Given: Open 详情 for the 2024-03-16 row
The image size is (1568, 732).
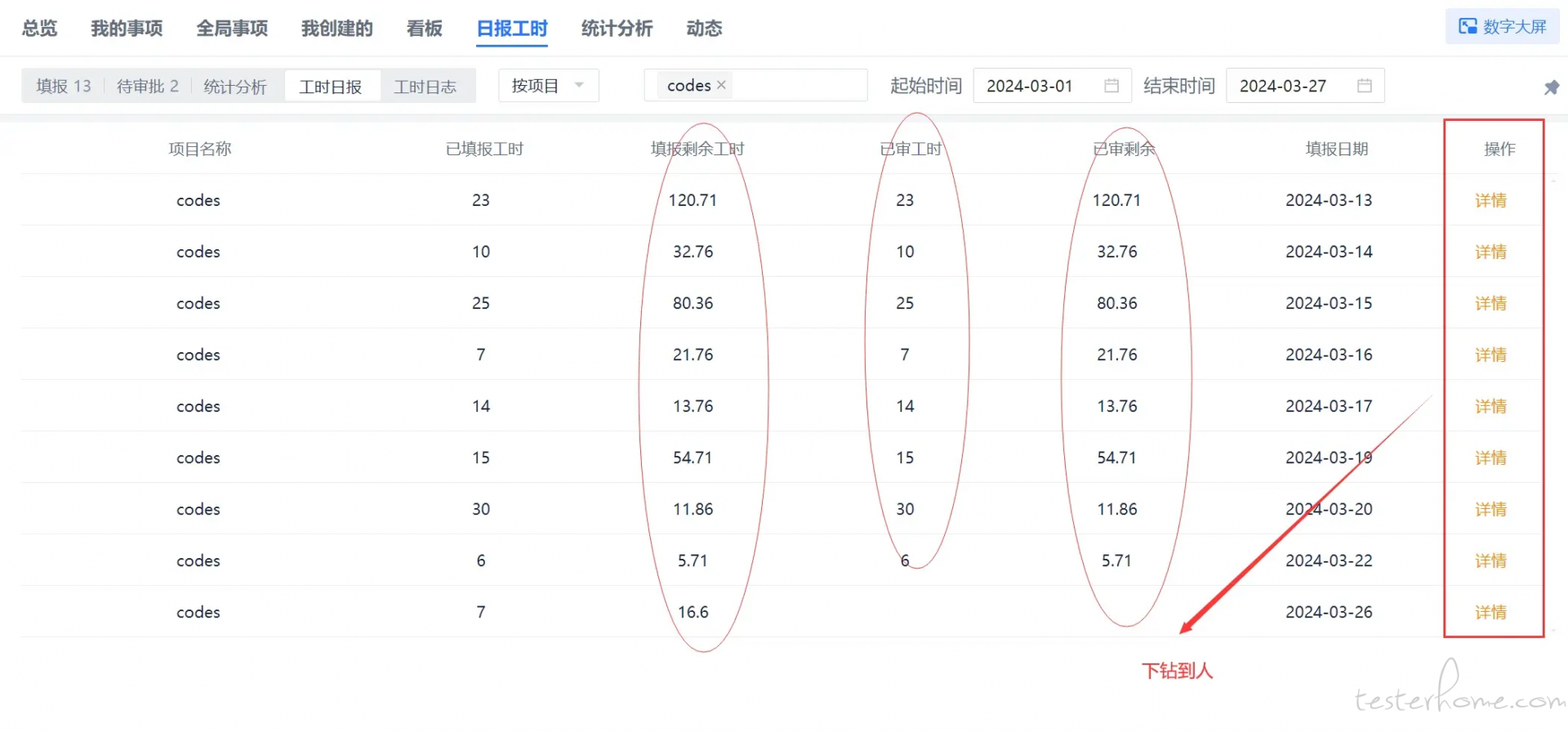Looking at the screenshot, I should pos(1490,355).
